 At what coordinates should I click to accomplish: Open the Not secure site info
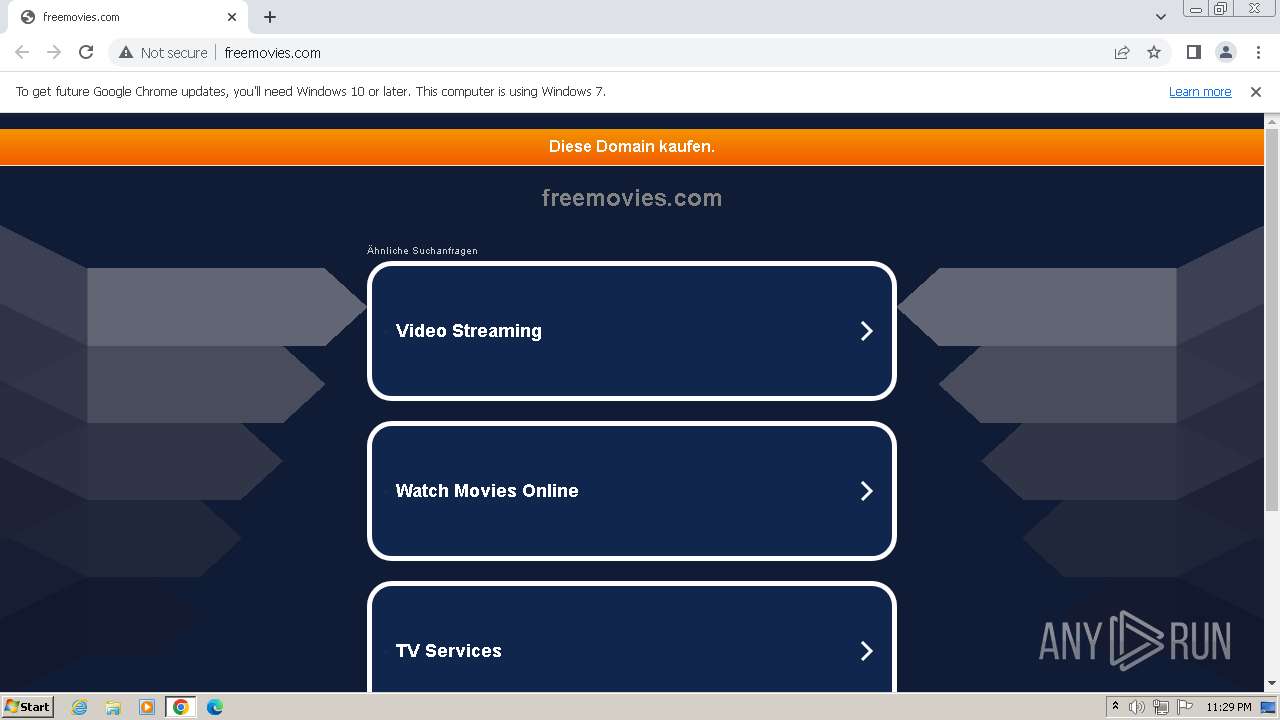[x=164, y=52]
